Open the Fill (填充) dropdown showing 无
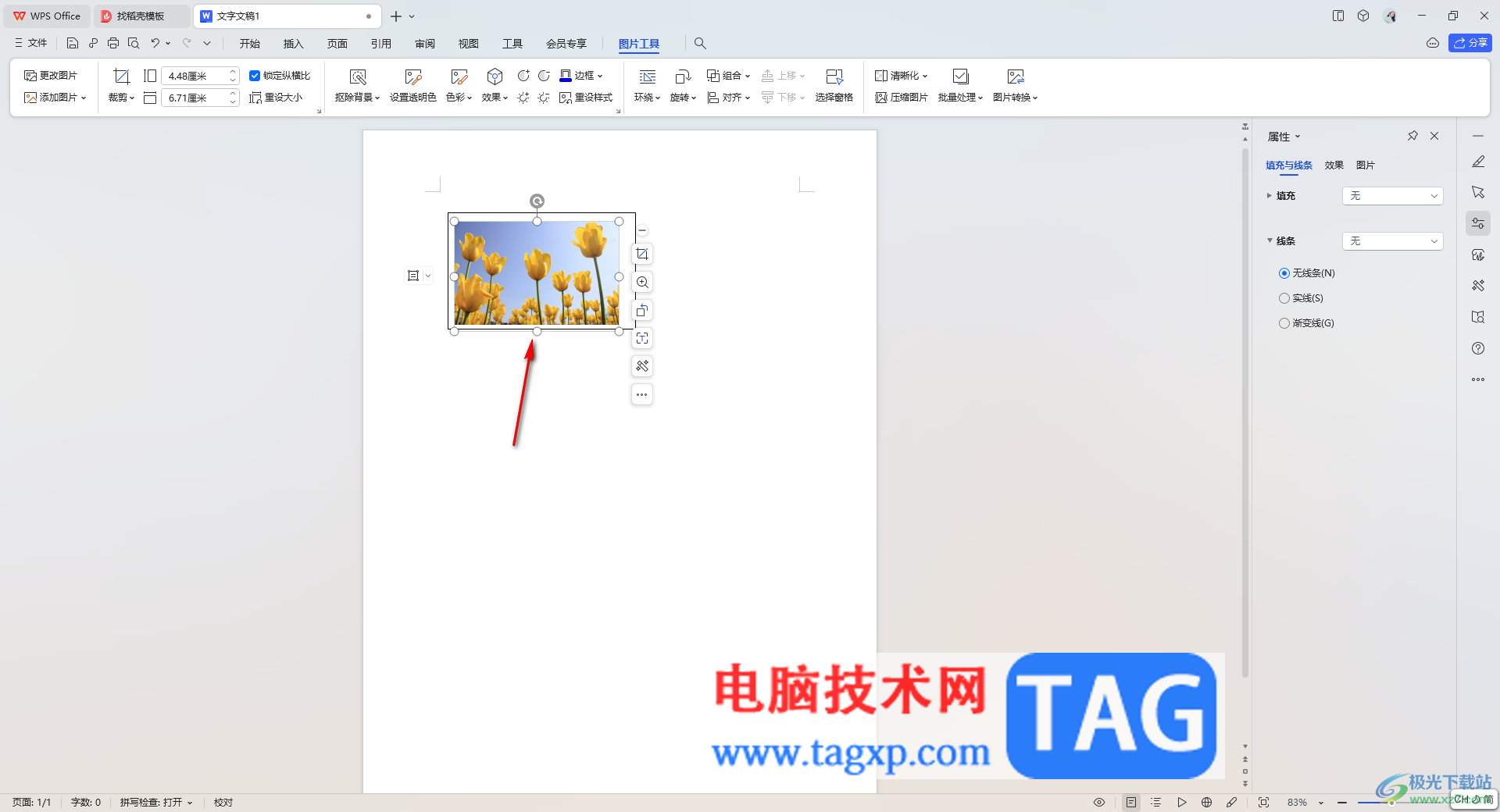Viewport: 1500px width, 812px height. (1392, 196)
